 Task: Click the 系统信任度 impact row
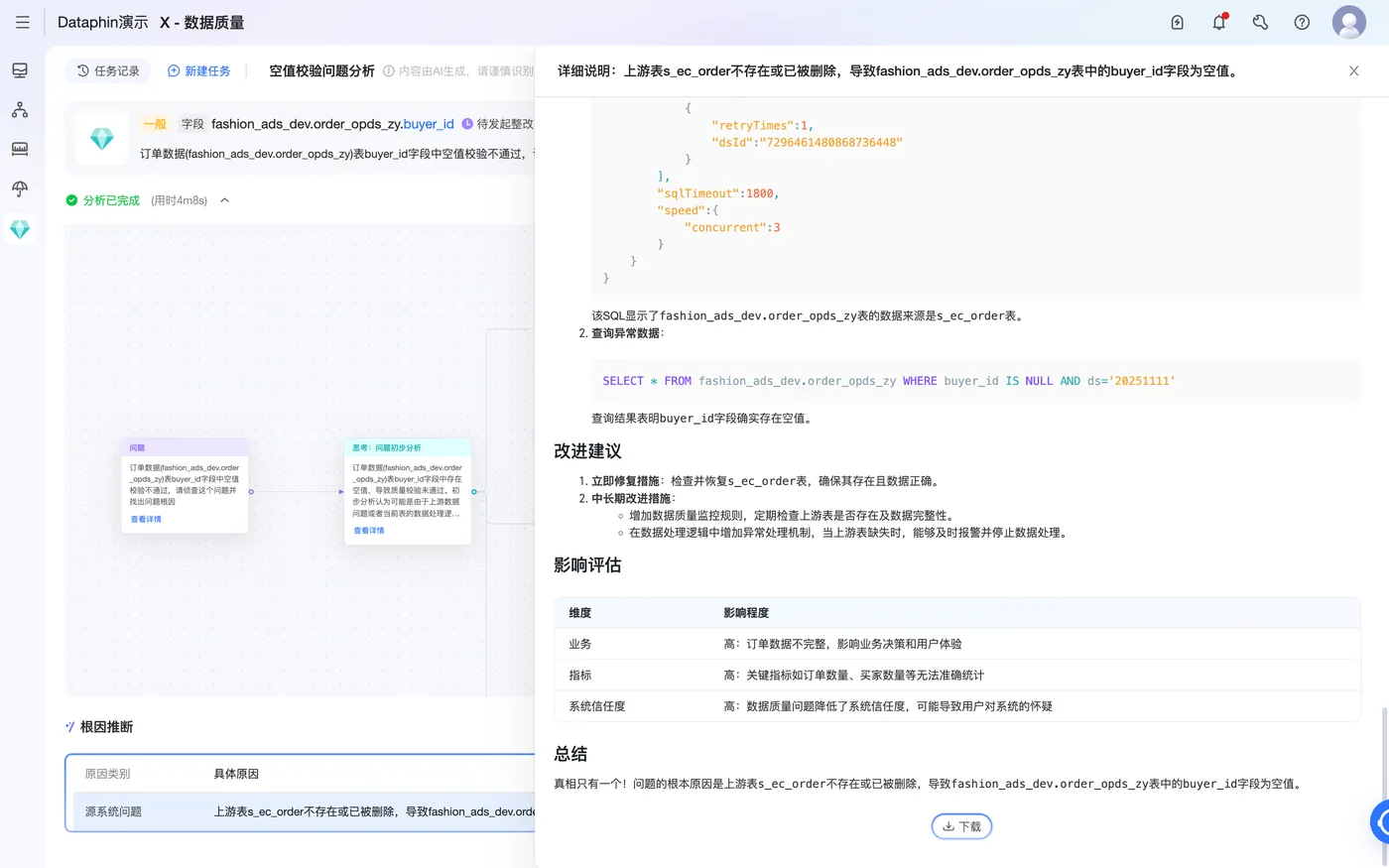[x=957, y=706]
